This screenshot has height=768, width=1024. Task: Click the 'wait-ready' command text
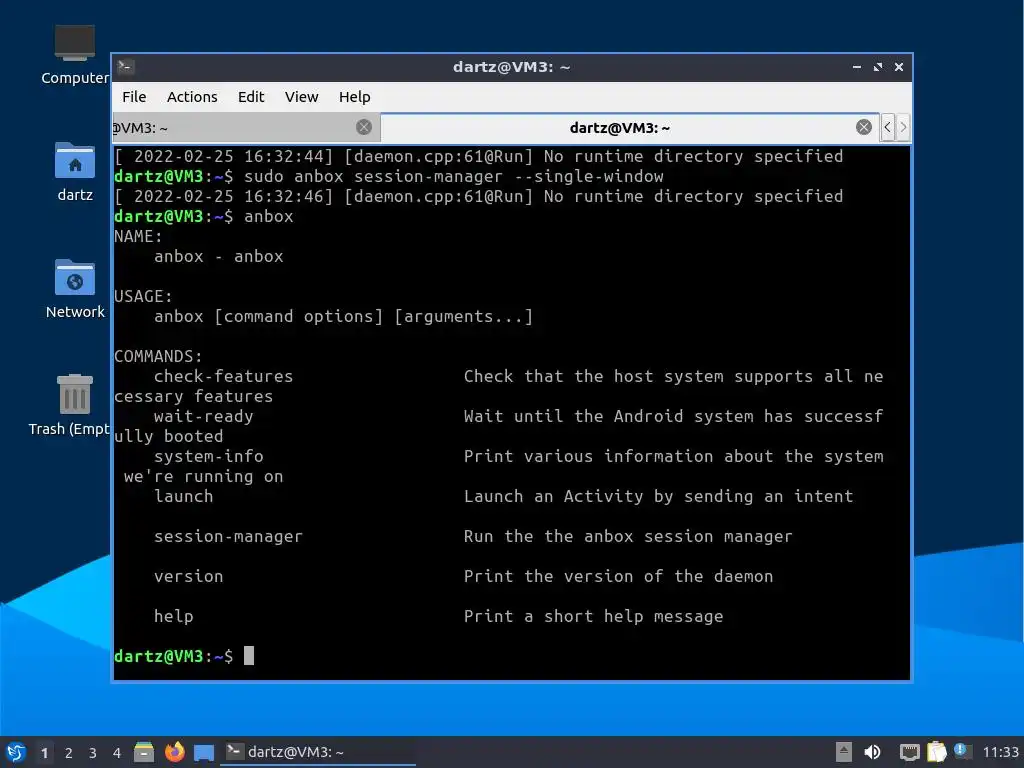[203, 416]
